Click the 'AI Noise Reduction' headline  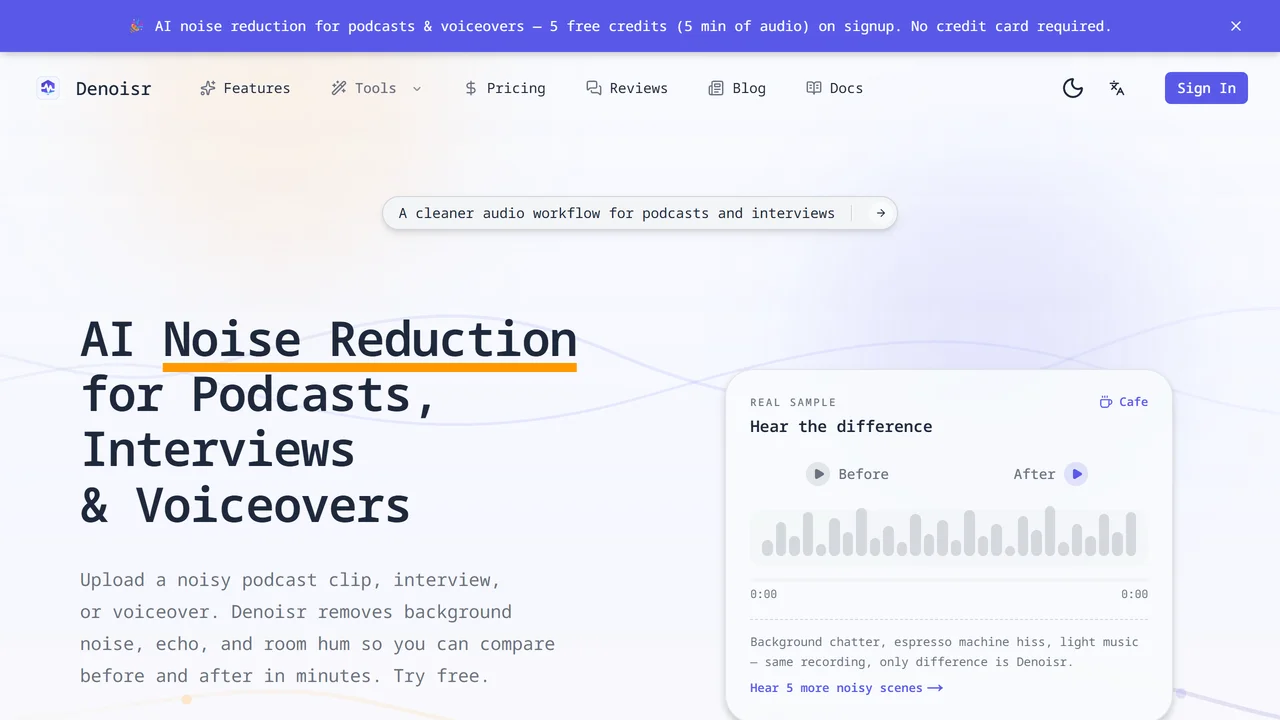tap(329, 422)
